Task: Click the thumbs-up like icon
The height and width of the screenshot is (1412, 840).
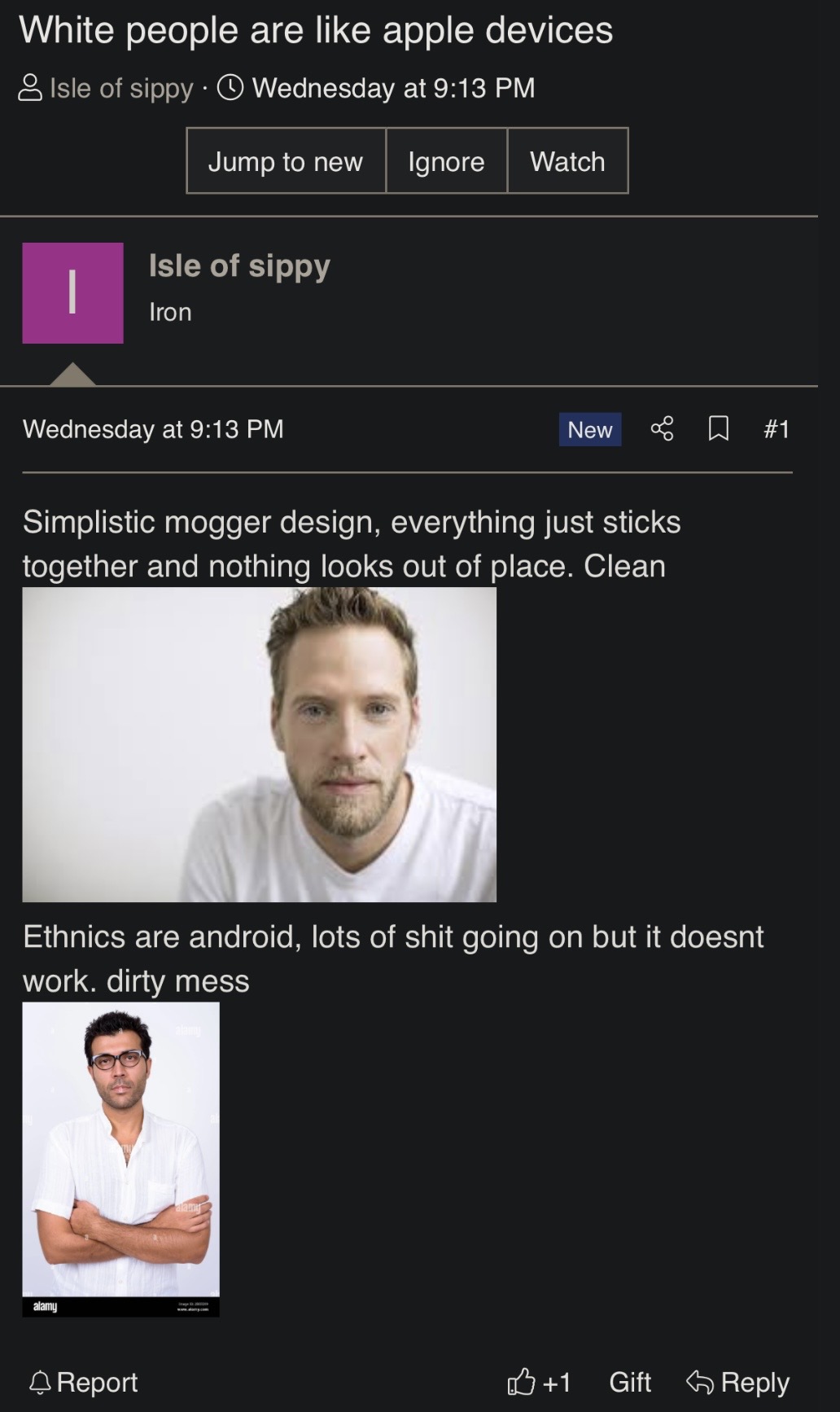Action: point(521,1382)
